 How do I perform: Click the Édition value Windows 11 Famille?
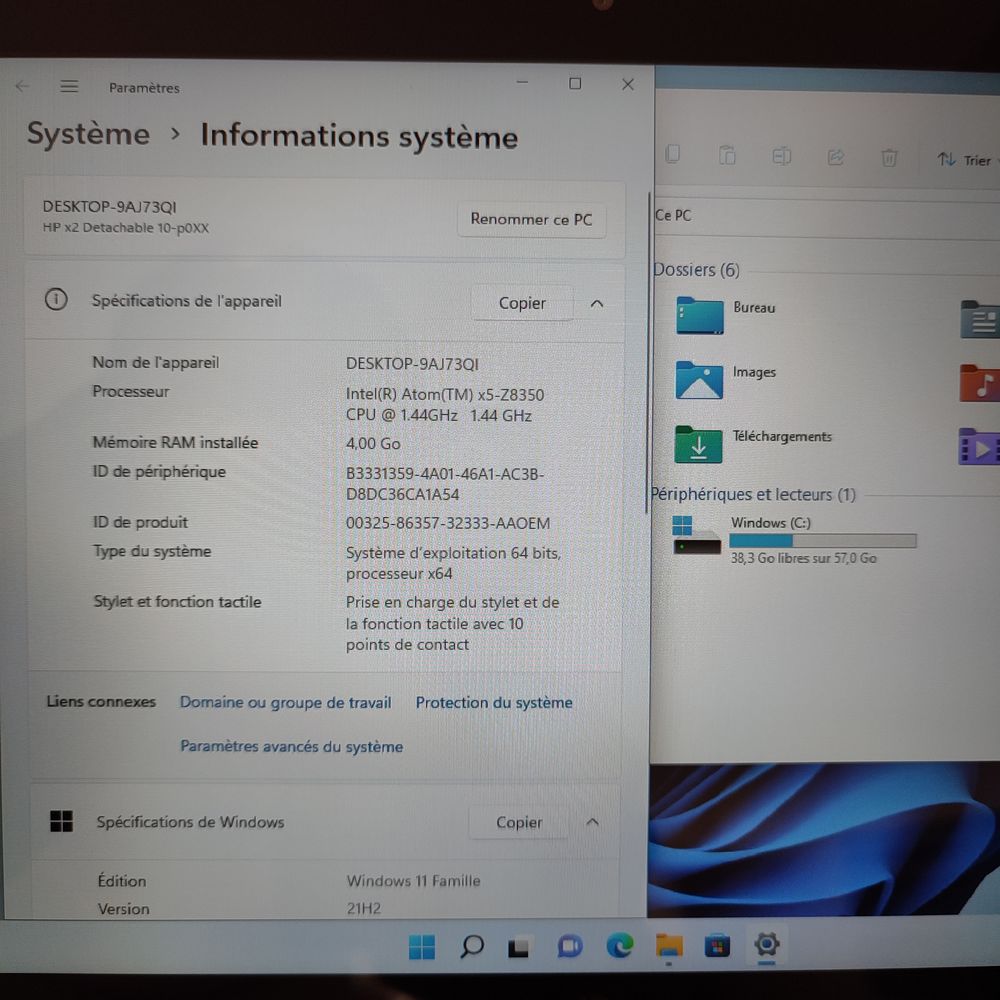tap(413, 881)
